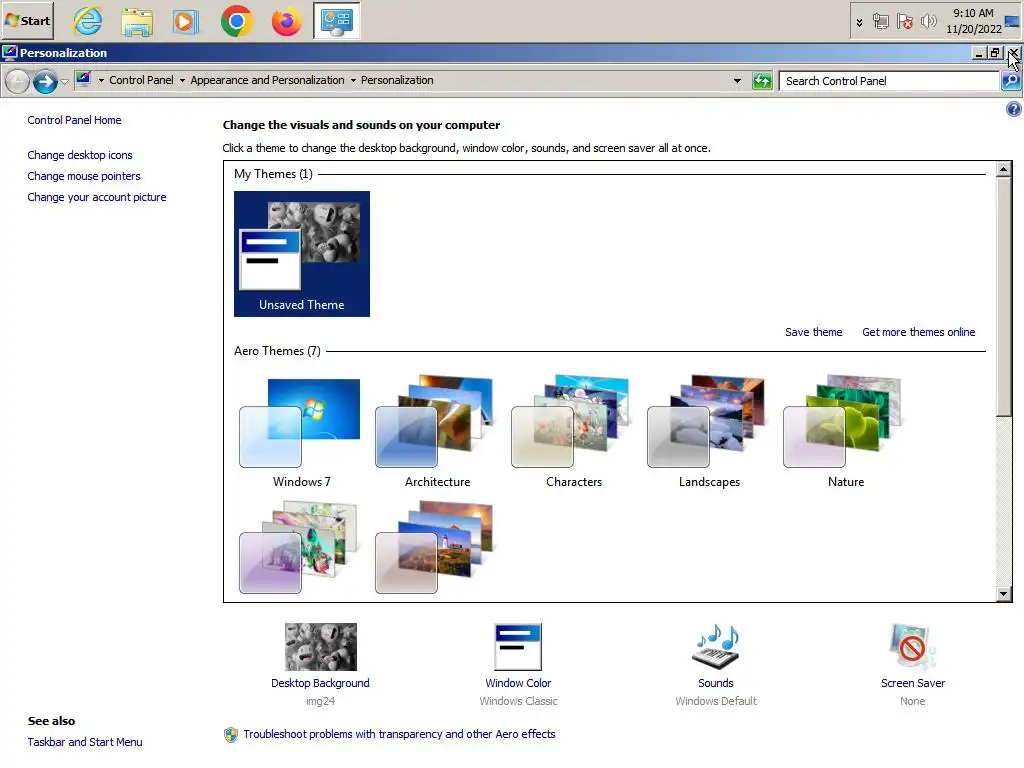This screenshot has height=768, width=1024.
Task: Select the Personalization breadcrumb
Action: point(397,80)
